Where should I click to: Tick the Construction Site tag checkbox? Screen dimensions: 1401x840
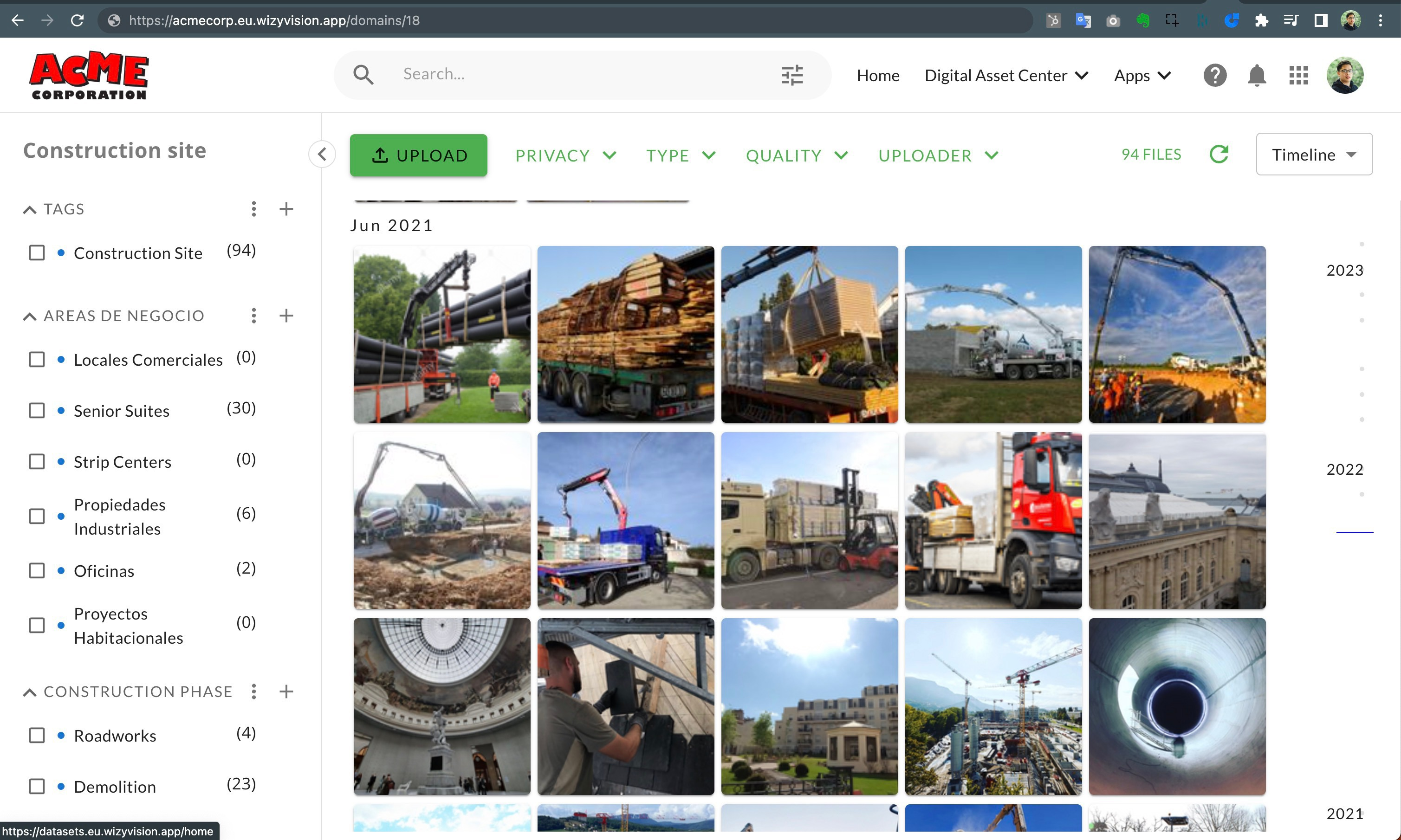[37, 252]
